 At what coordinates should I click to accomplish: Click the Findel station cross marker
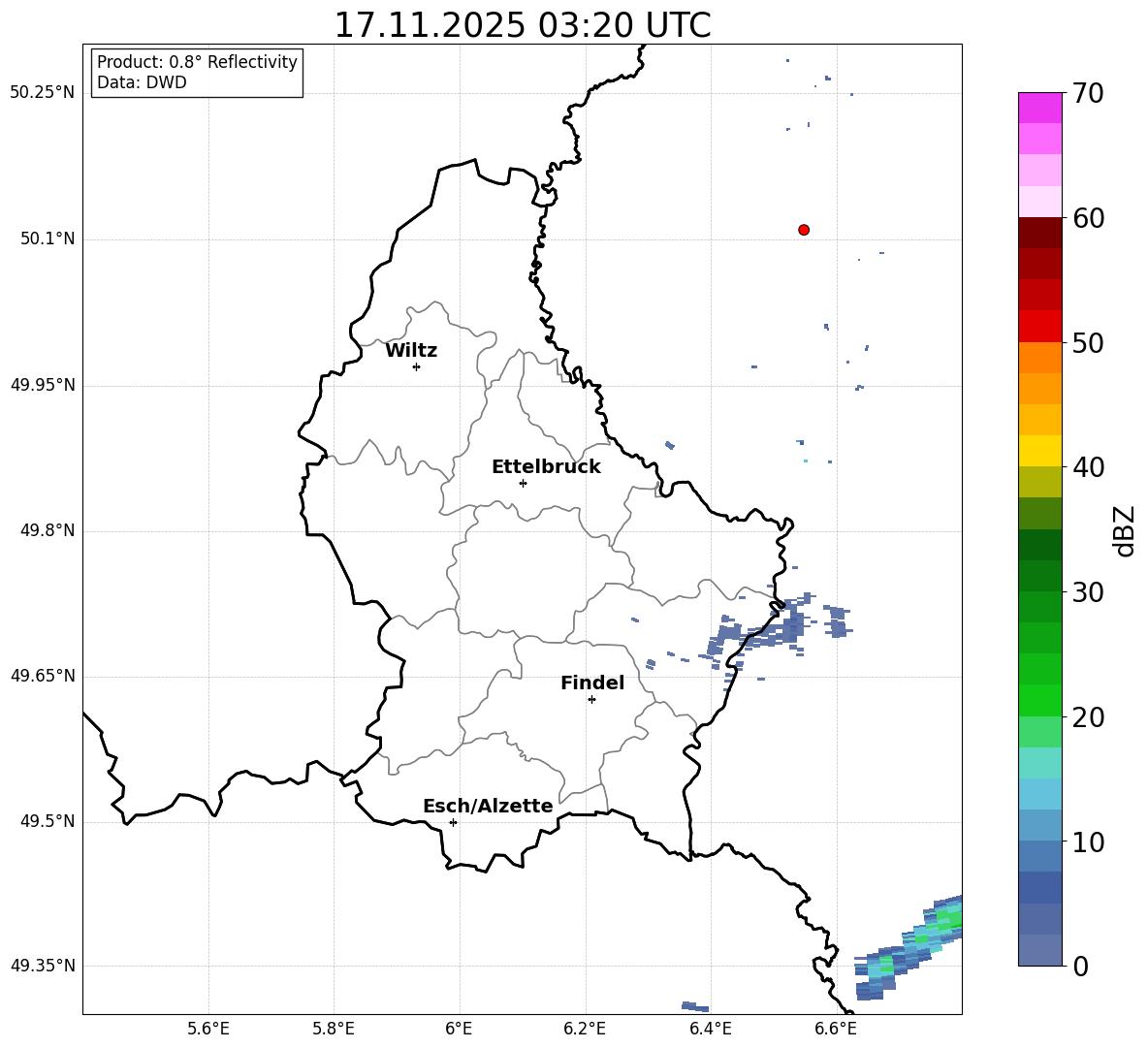coord(591,700)
